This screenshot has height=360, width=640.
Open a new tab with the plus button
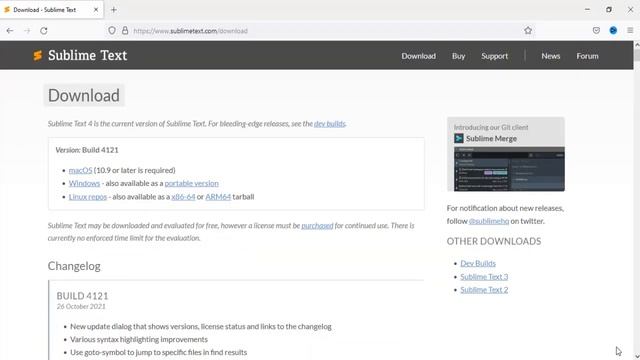pos(114,10)
